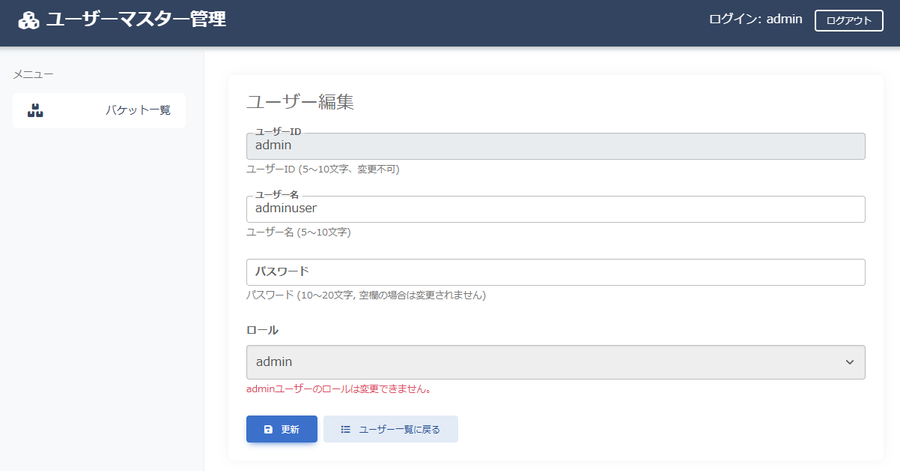Open バケット一覧 menu item
900x471 pixels.
point(99,110)
